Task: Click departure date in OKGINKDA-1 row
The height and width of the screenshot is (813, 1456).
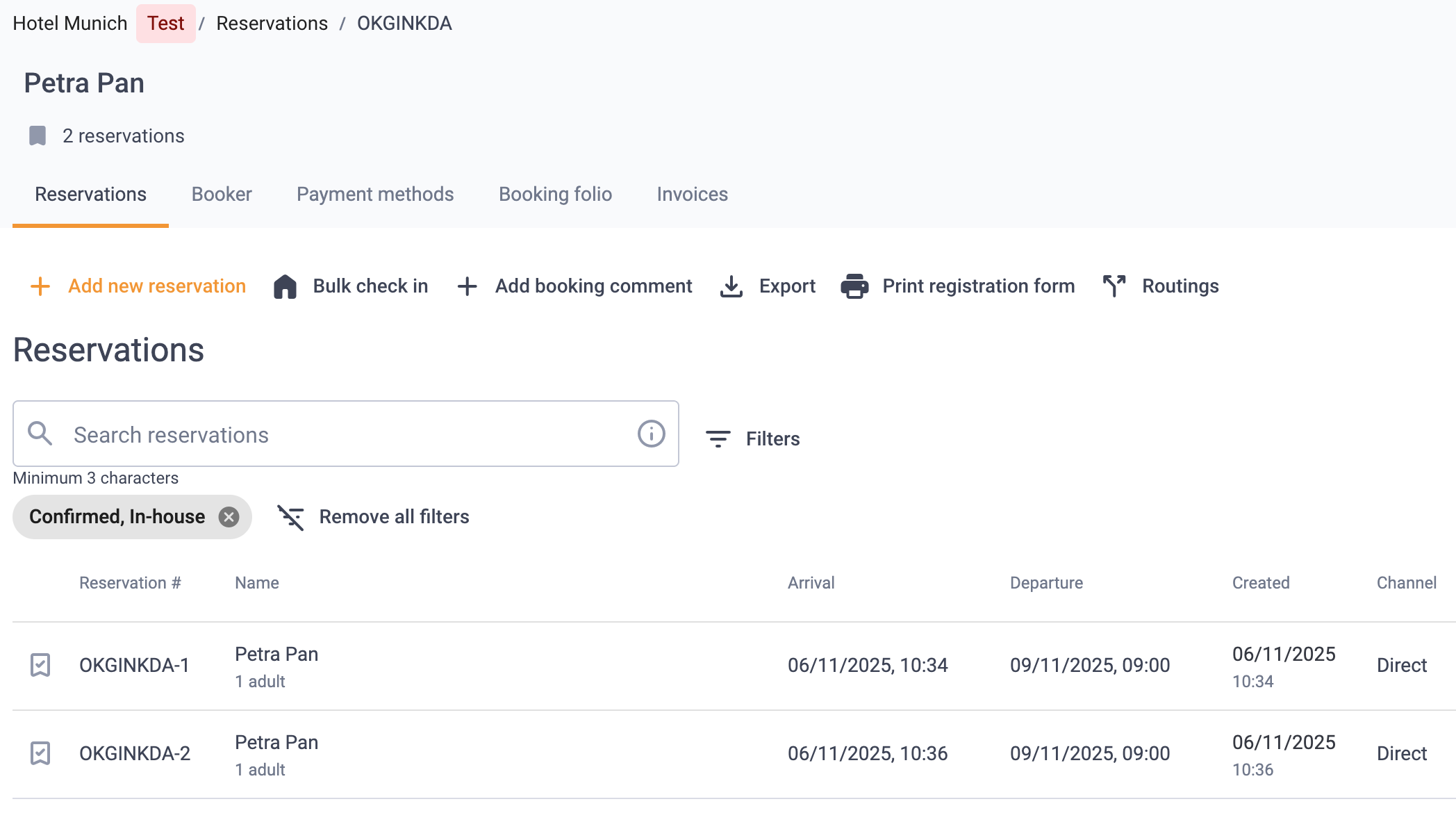Action: 1090,666
